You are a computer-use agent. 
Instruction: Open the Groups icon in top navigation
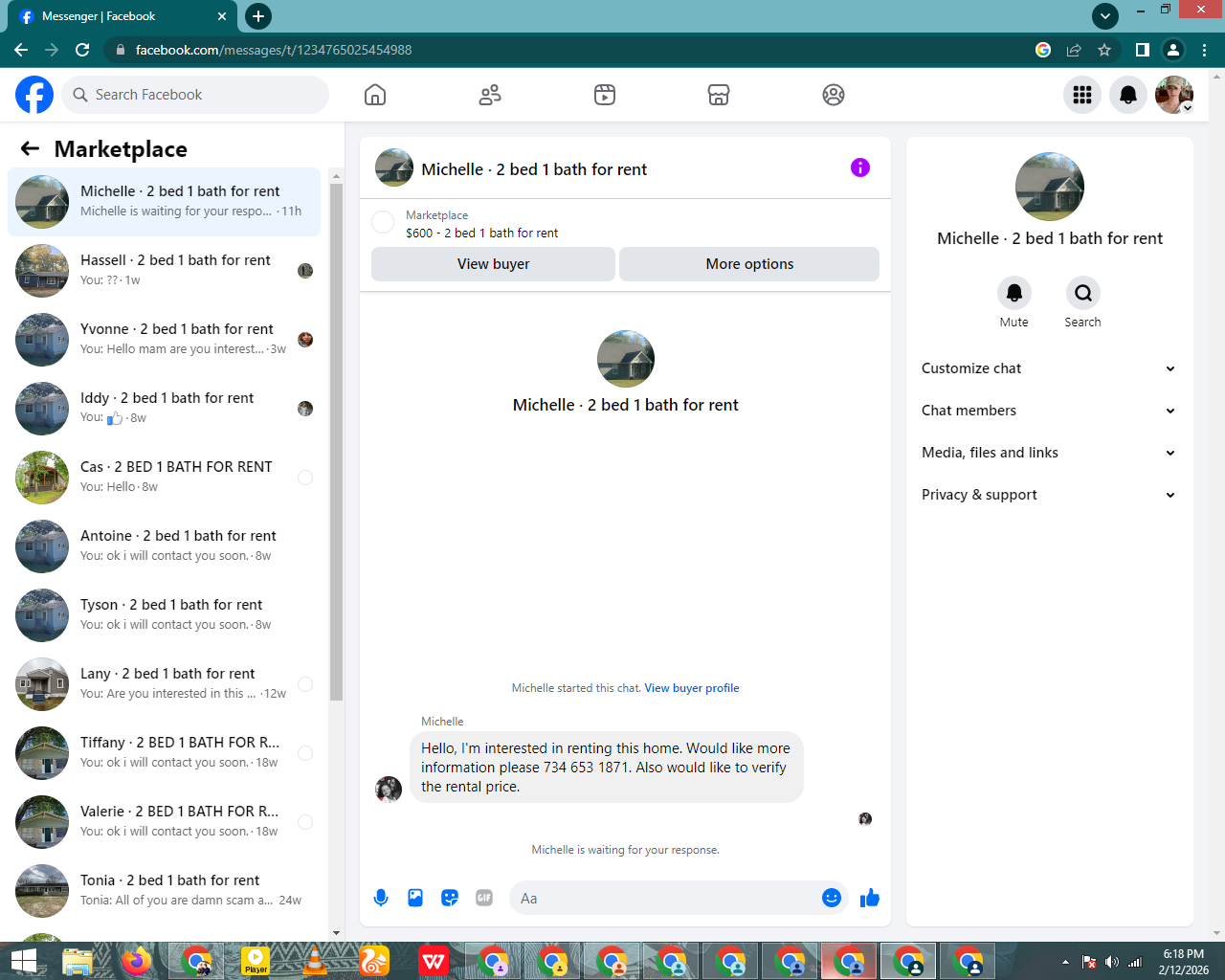click(834, 95)
